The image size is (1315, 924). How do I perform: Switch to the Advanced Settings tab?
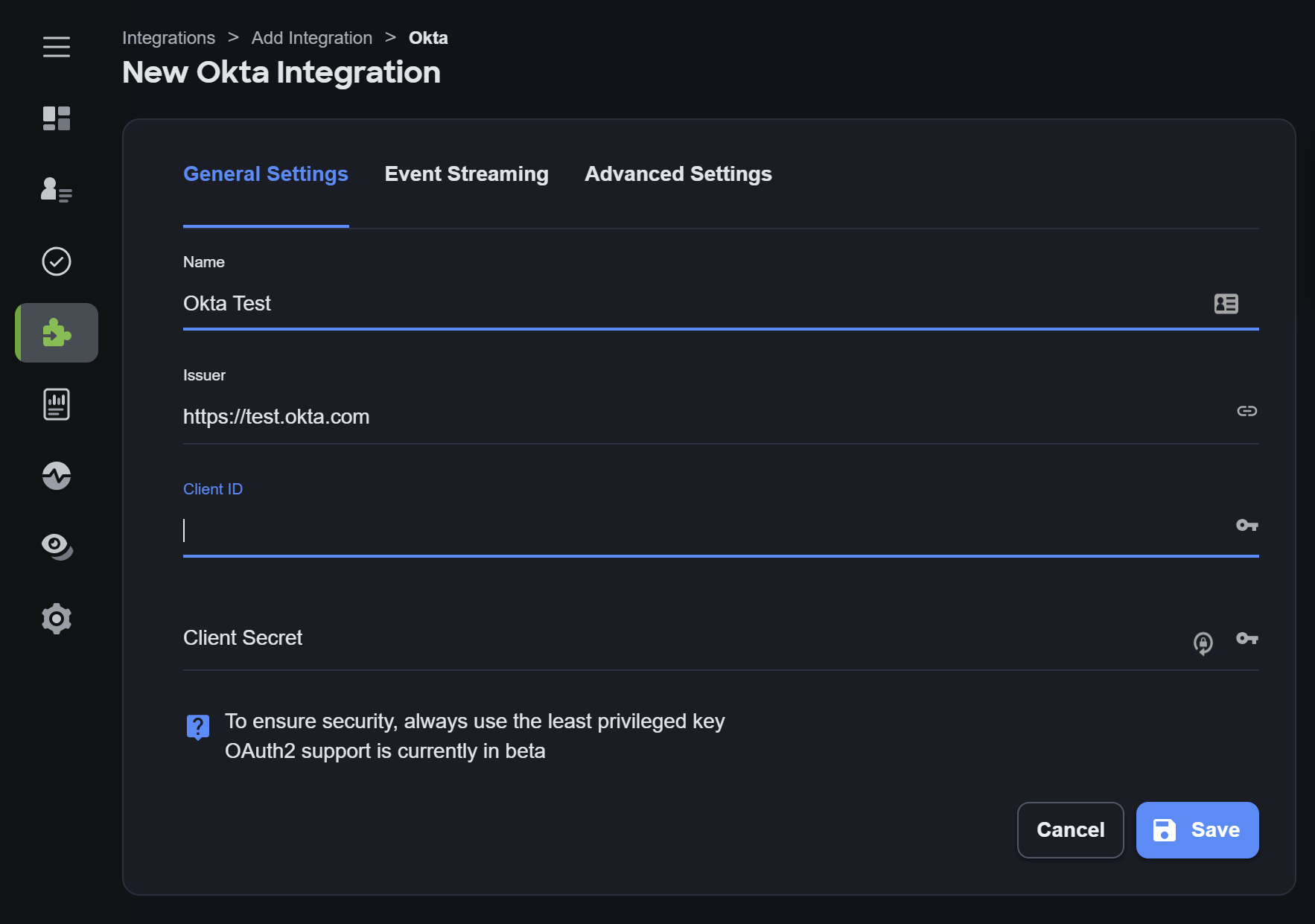(678, 174)
